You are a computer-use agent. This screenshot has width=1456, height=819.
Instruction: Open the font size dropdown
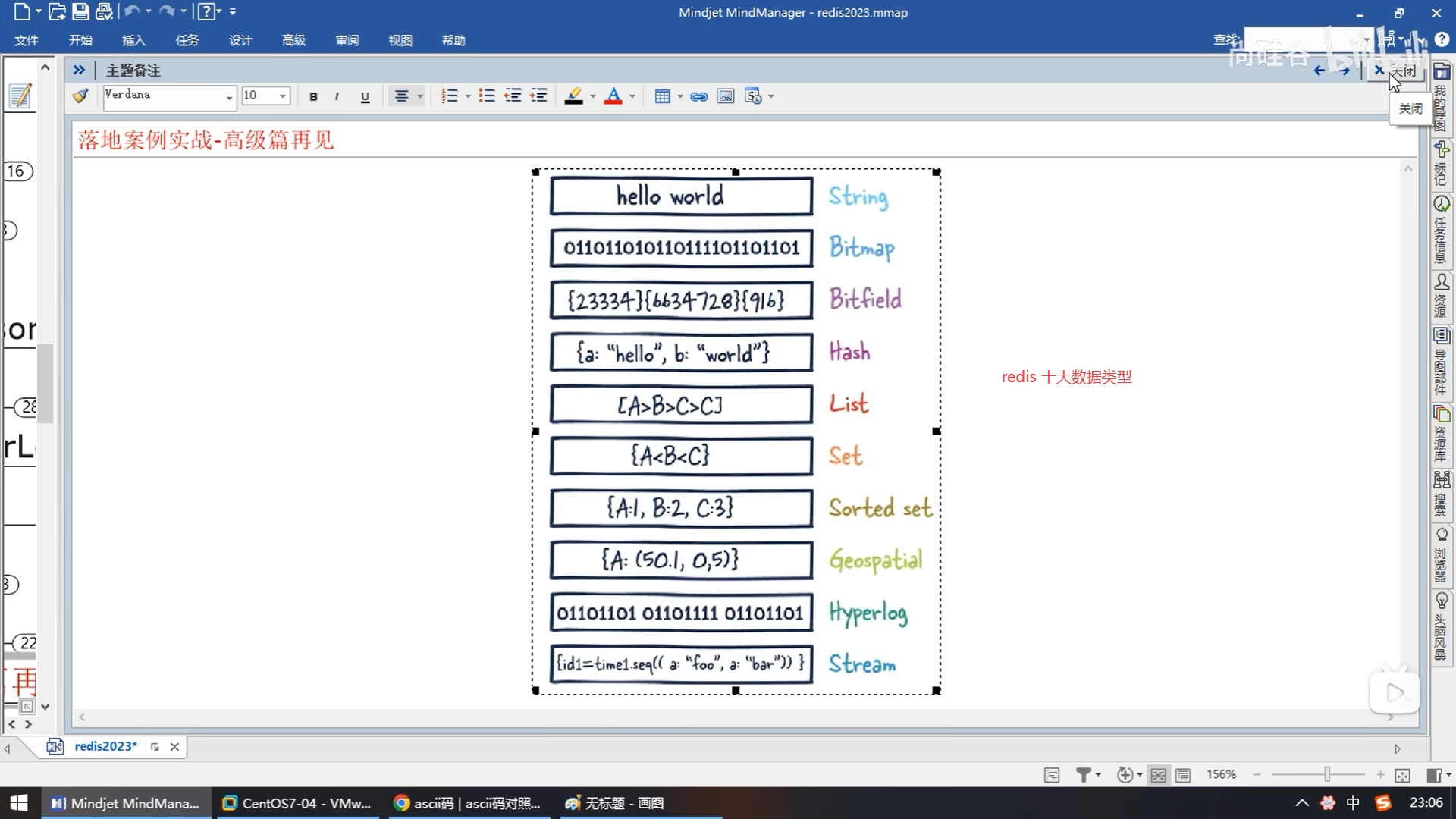[283, 96]
